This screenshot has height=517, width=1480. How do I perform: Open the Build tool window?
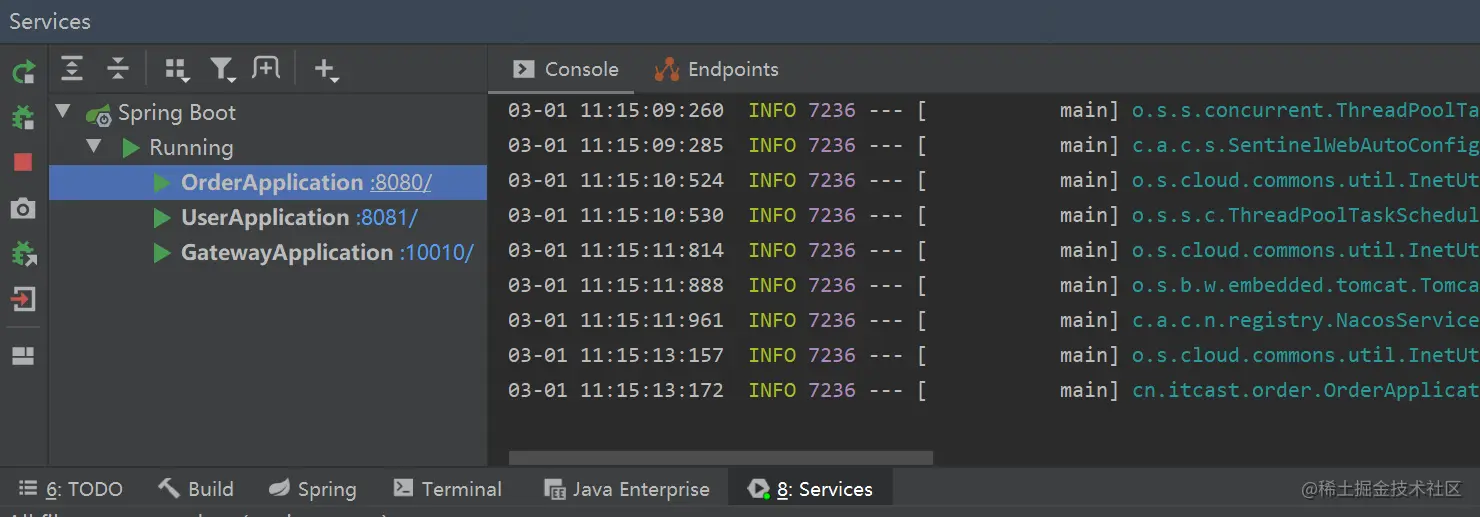[x=196, y=489]
